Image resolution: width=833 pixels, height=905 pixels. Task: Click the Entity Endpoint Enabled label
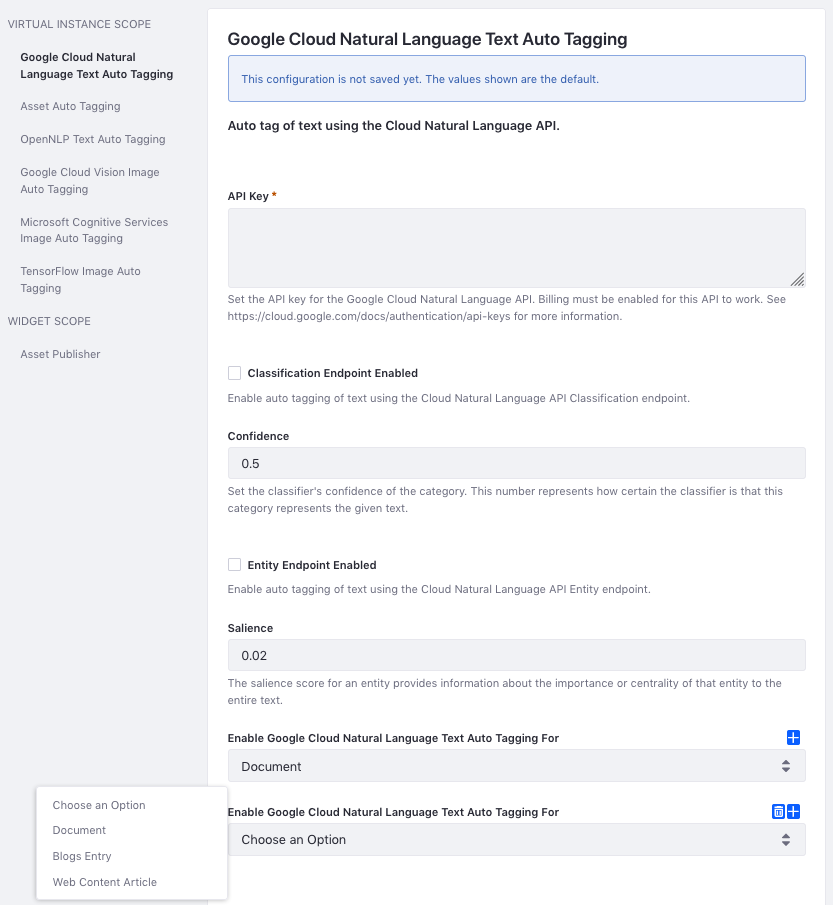[312, 565]
